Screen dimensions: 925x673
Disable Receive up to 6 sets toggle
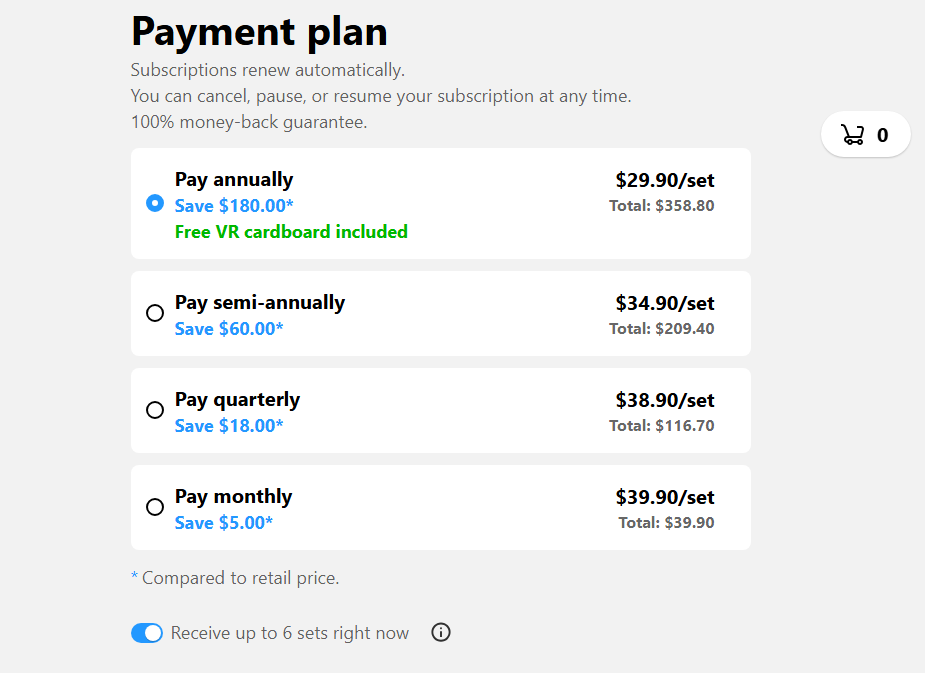point(147,633)
